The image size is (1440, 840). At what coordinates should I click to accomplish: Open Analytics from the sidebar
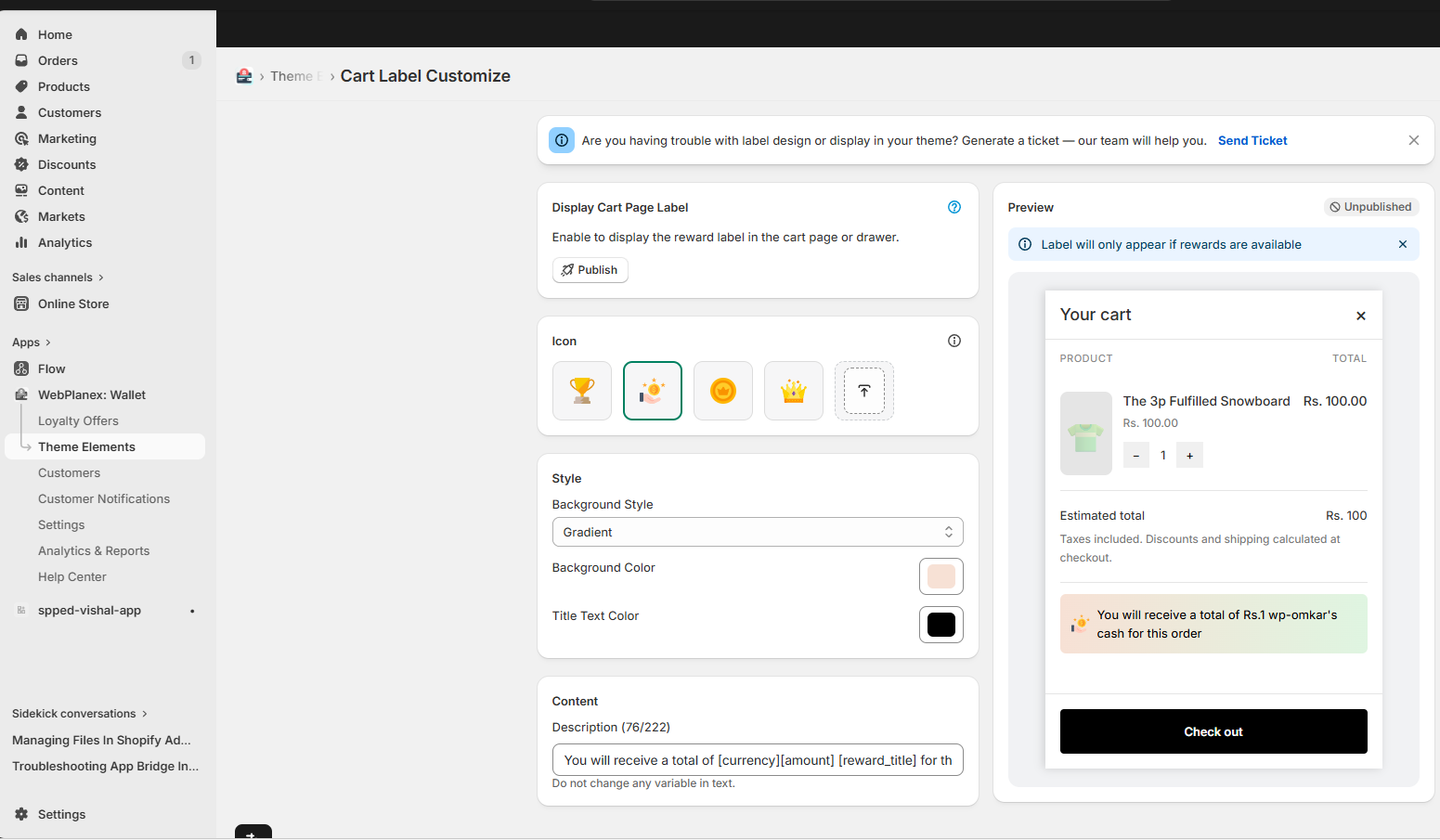pos(63,242)
